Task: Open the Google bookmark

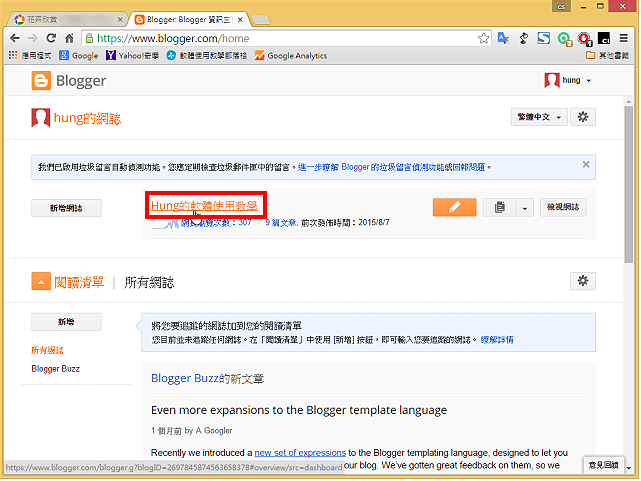Action: (x=78, y=55)
